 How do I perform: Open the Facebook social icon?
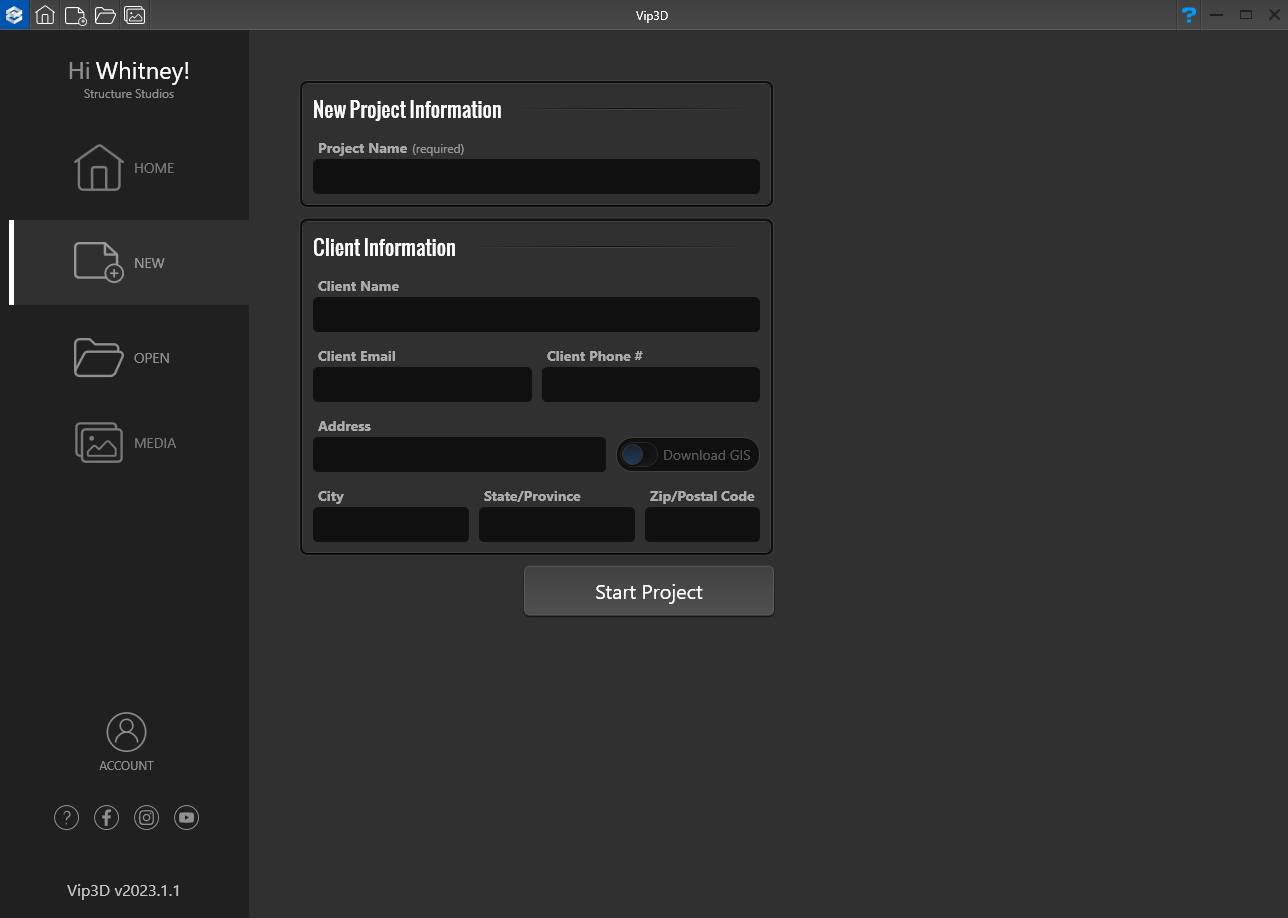tap(106, 817)
